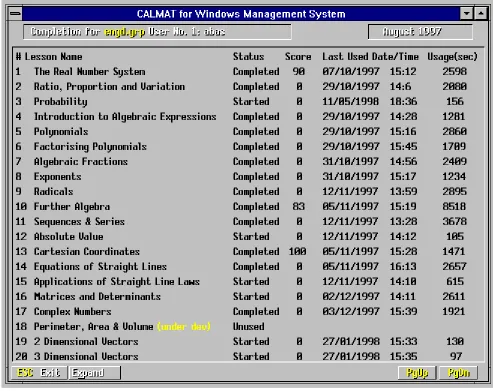
Task: Click date 11/05/1998 in Probability row
Action: 351,102
